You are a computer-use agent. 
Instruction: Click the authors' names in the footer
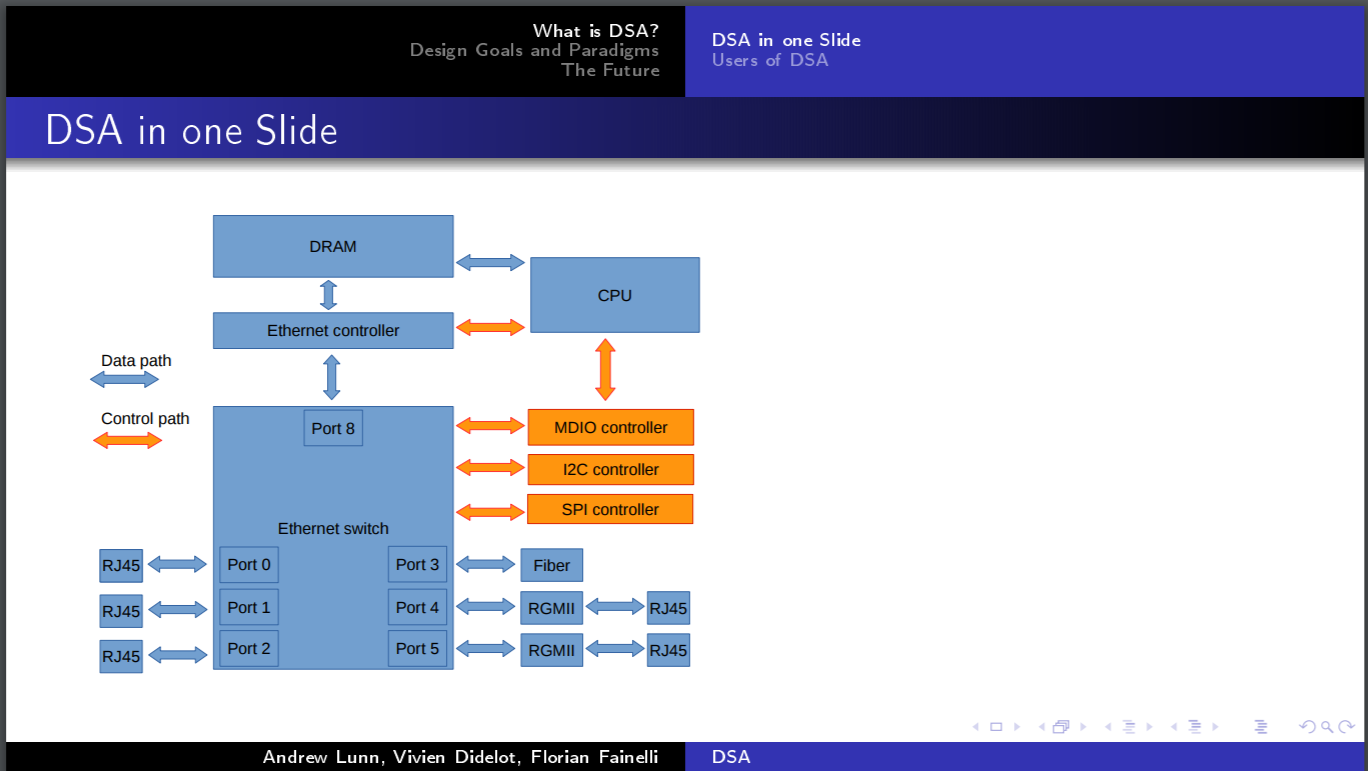461,757
